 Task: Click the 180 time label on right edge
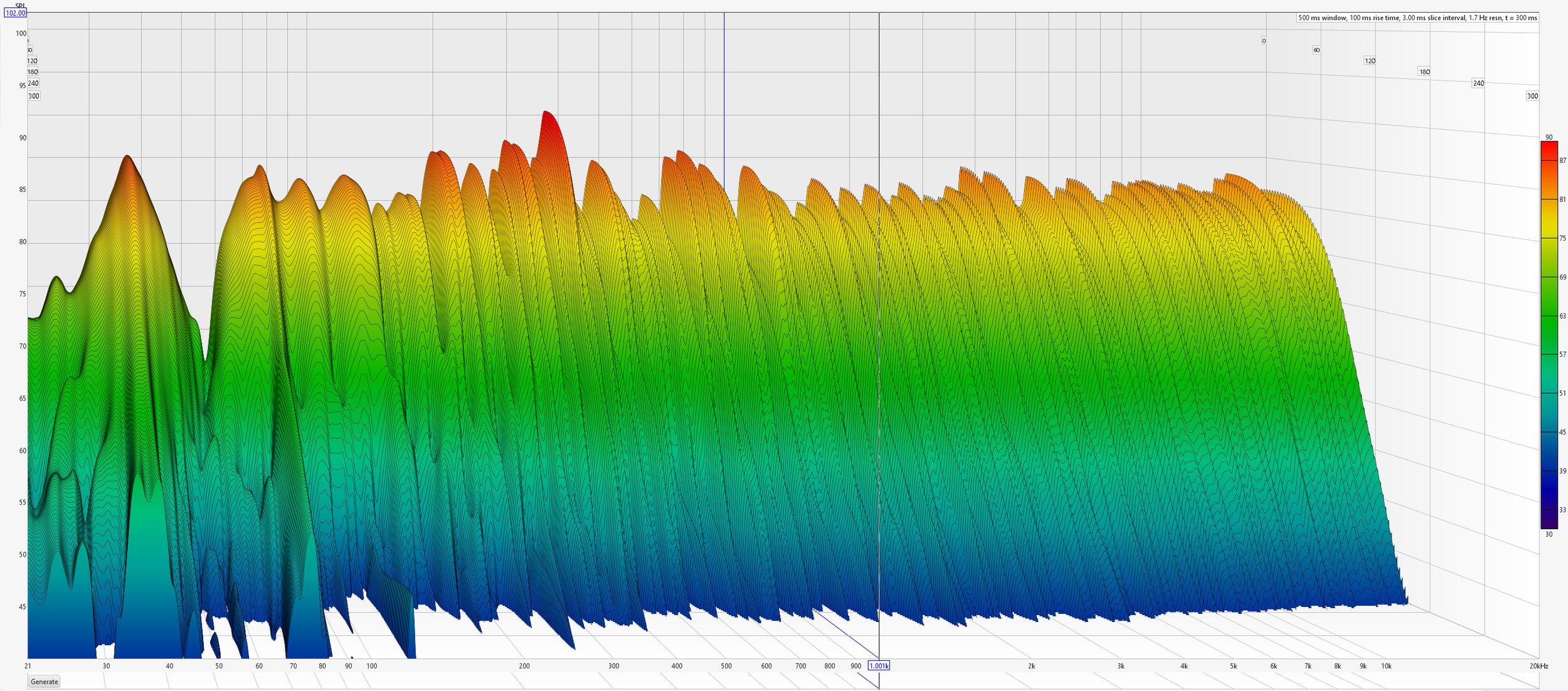pyautogui.click(x=1424, y=71)
